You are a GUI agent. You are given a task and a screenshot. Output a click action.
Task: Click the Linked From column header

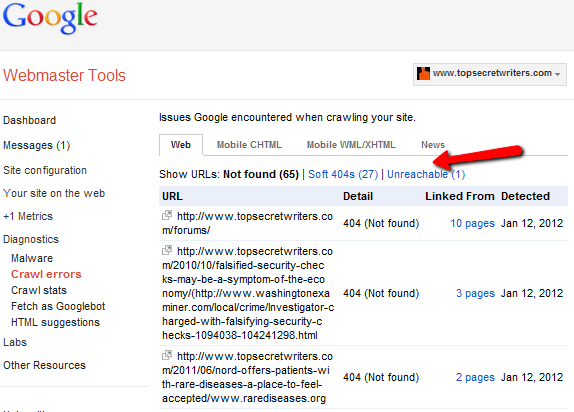click(x=460, y=196)
